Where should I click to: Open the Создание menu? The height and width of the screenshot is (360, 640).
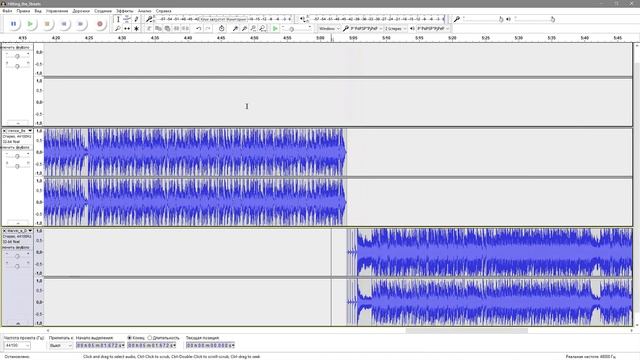pyautogui.click(x=103, y=11)
